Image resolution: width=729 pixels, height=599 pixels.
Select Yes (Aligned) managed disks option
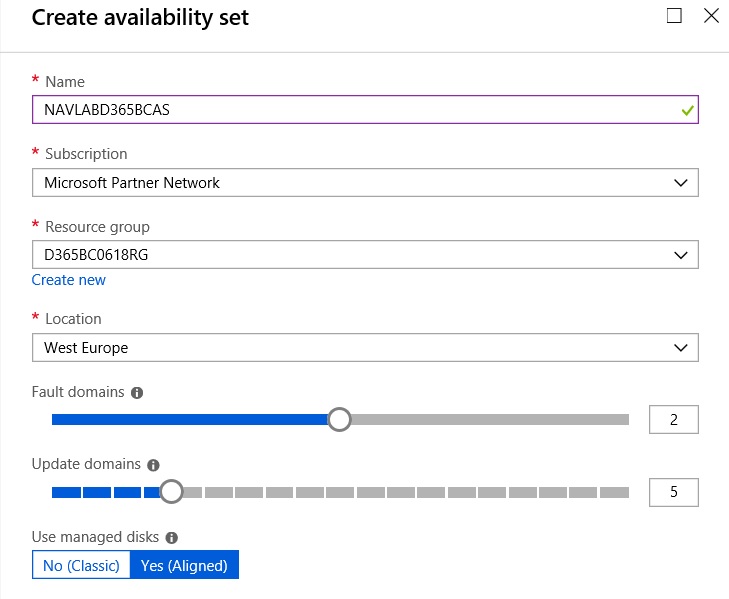184,565
